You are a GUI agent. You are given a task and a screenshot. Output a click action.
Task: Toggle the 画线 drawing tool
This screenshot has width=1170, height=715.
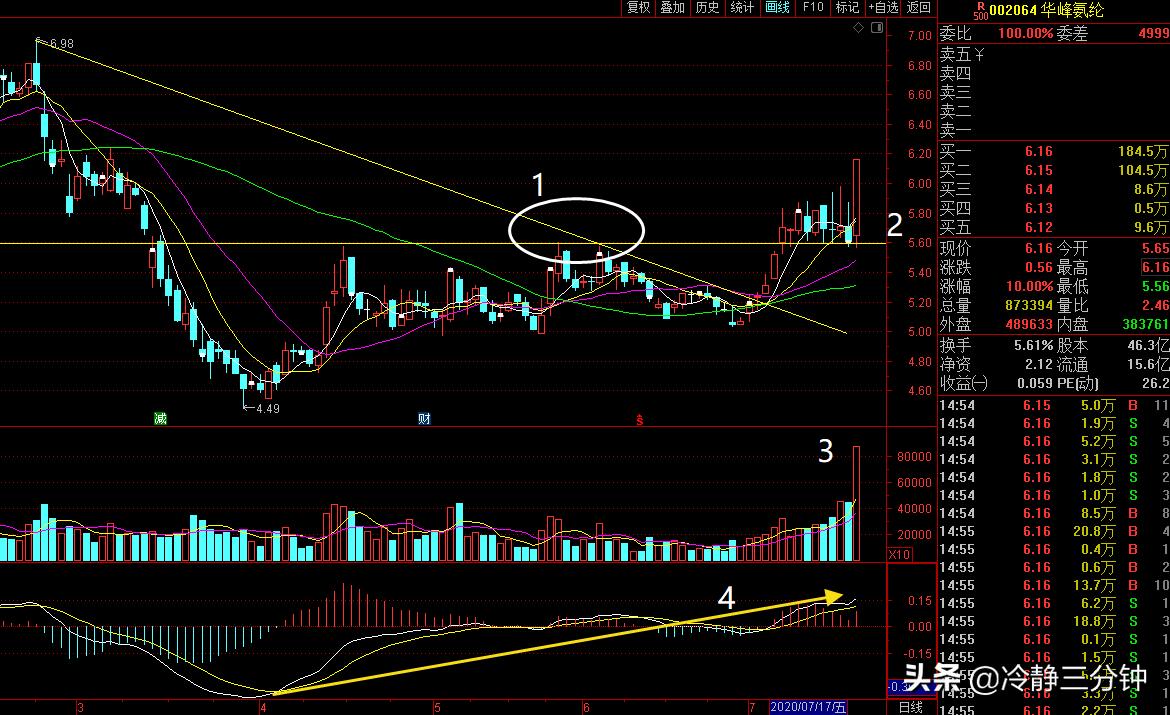pyautogui.click(x=777, y=7)
